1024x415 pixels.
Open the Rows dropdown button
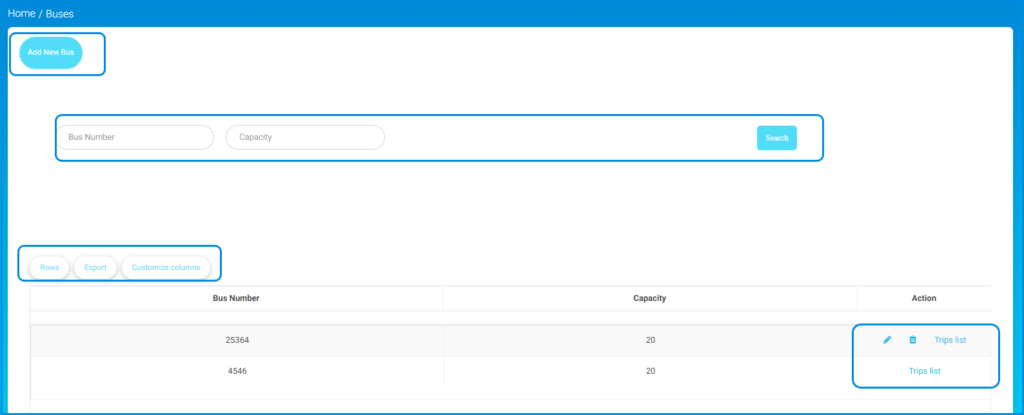[x=50, y=267]
